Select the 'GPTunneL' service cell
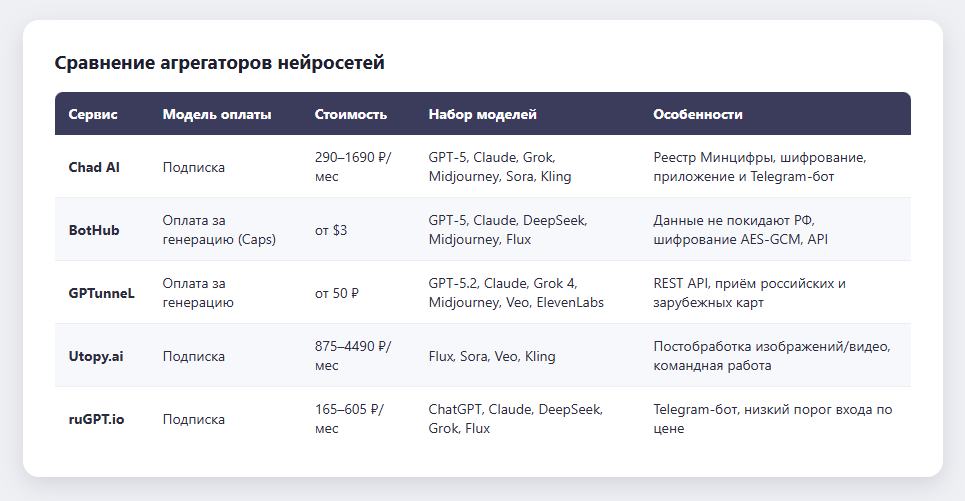The height and width of the screenshot is (501, 965). tap(102, 293)
